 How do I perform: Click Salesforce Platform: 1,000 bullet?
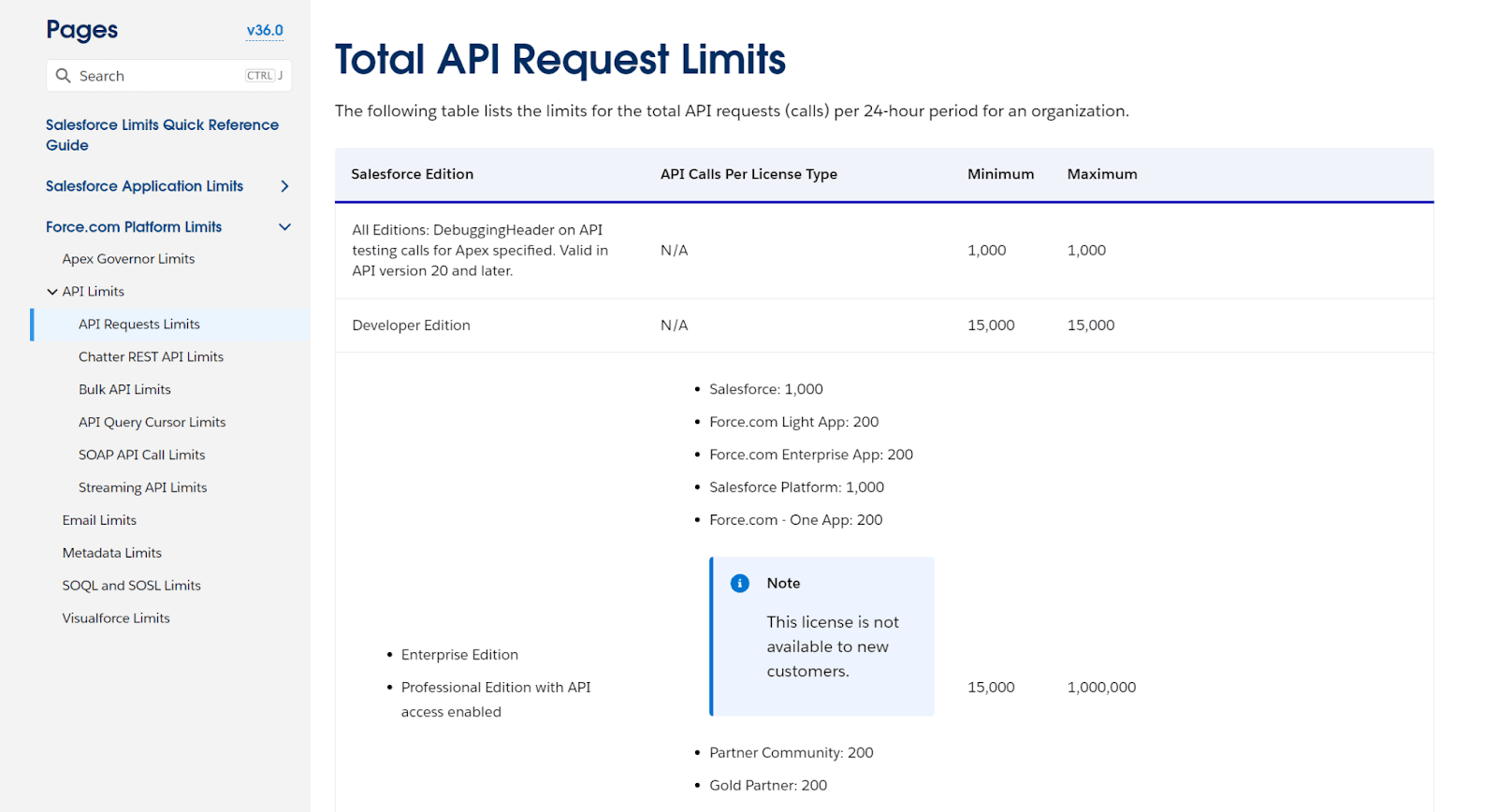tap(796, 487)
